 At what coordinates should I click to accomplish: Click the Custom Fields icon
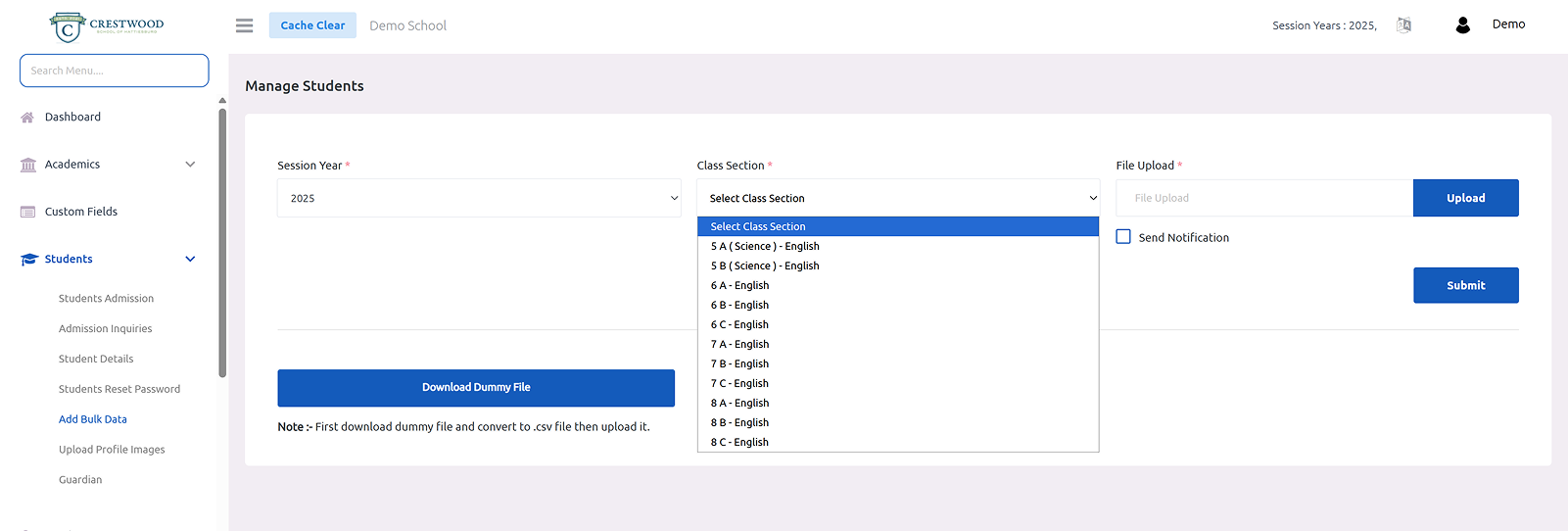pos(27,212)
